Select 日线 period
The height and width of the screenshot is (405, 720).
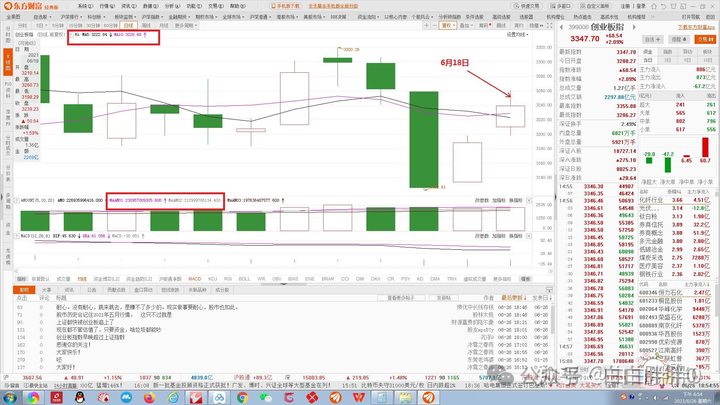[x=129, y=26]
